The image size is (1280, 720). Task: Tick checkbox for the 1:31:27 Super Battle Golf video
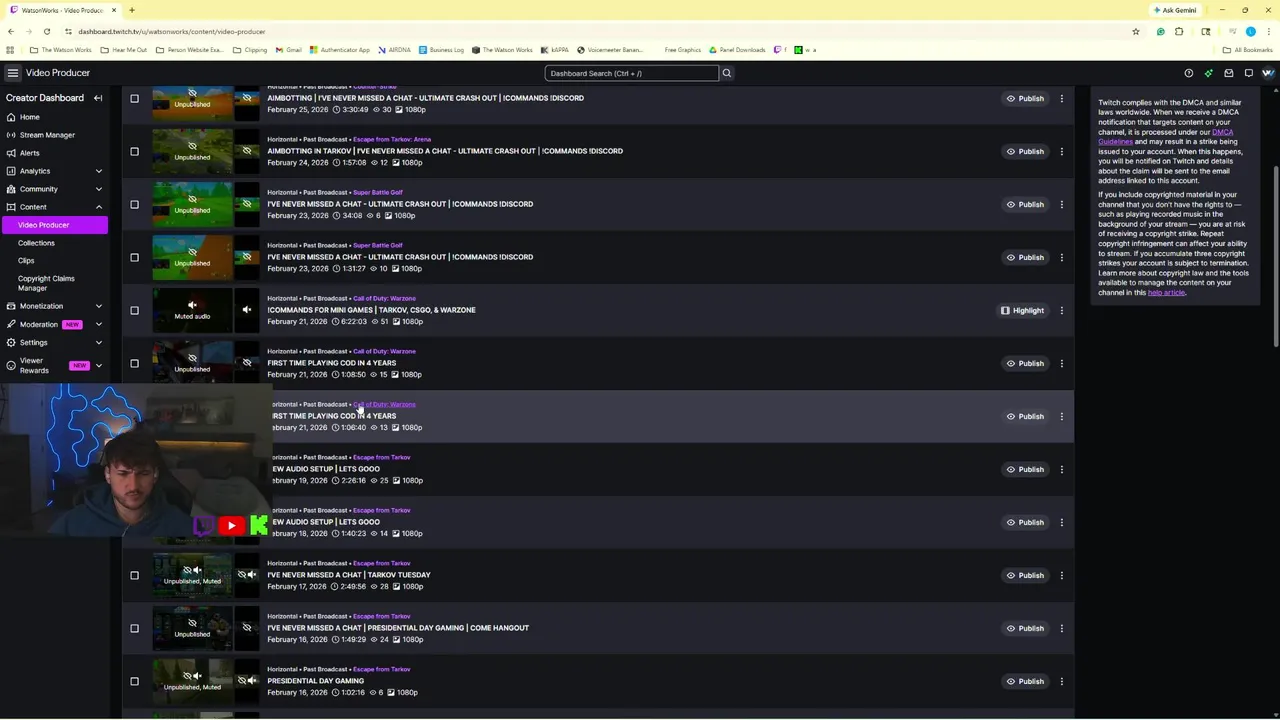coord(134,257)
